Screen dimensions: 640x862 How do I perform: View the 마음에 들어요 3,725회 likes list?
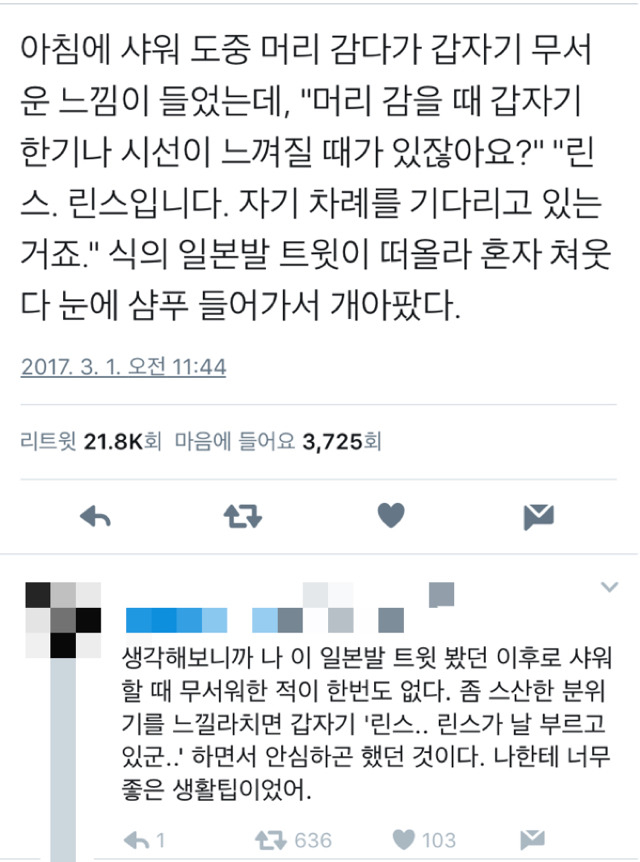278,441
